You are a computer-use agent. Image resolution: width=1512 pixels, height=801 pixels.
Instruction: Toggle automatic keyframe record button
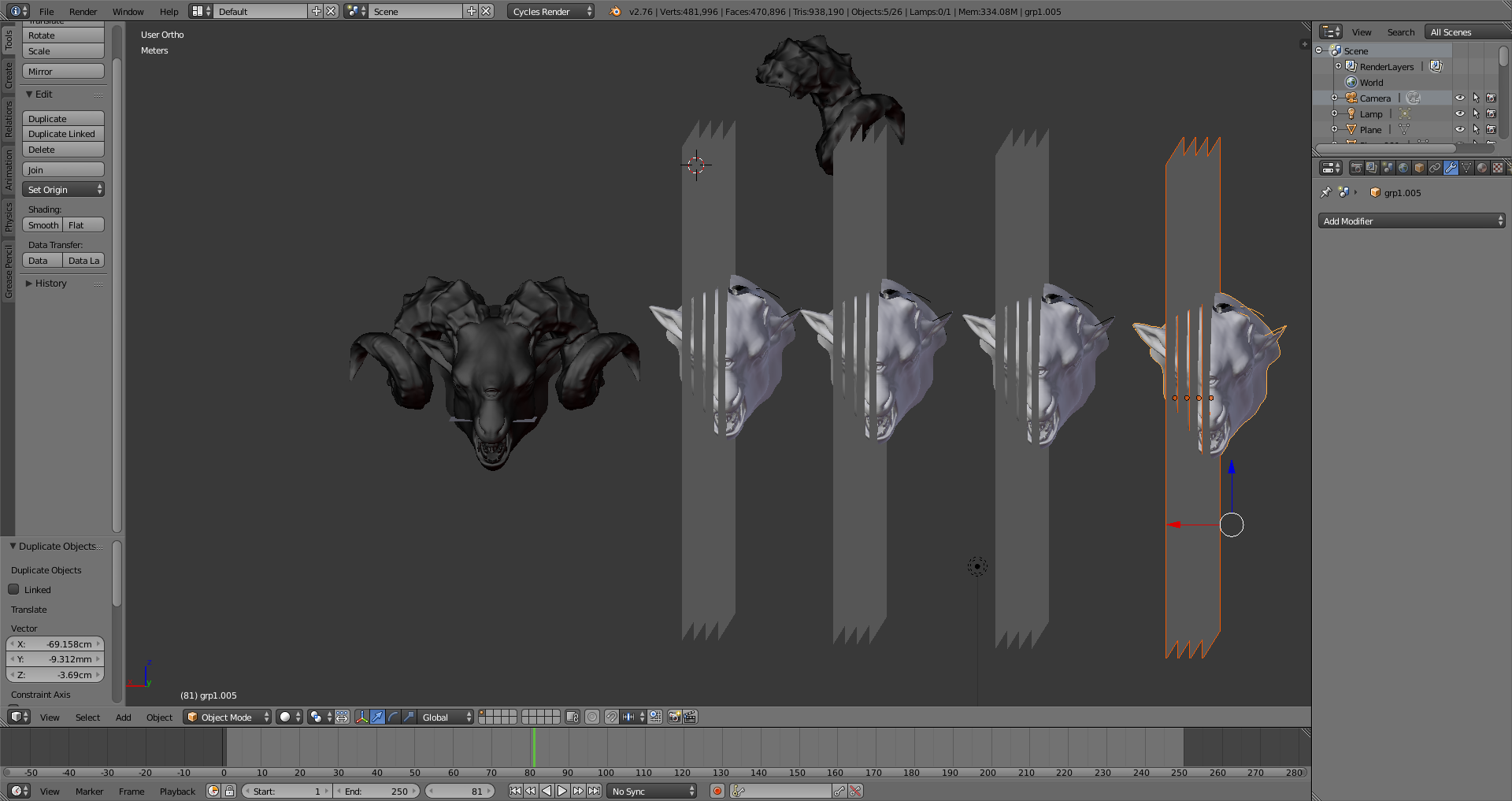pos(717,791)
